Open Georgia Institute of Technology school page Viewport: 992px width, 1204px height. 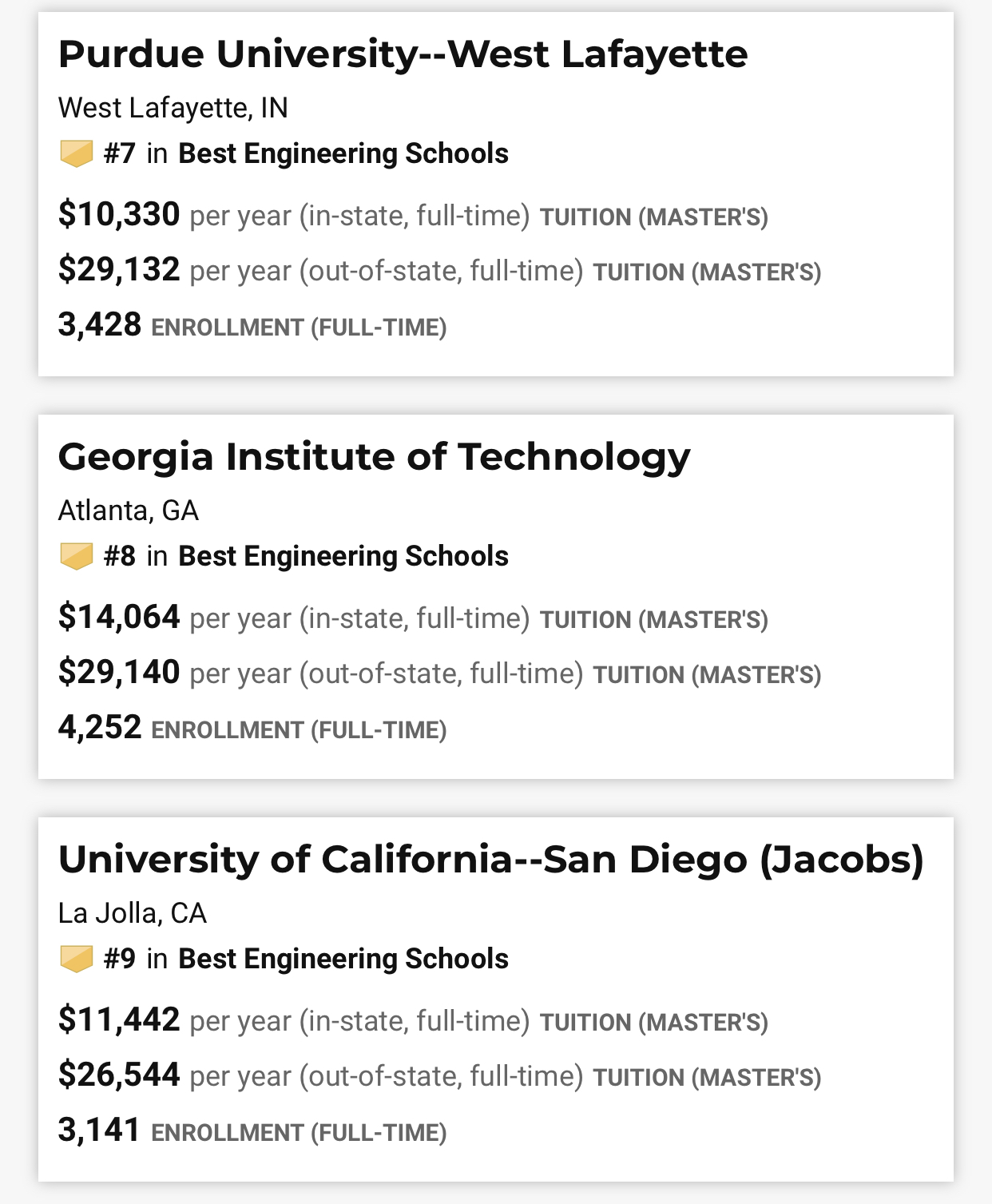click(374, 457)
